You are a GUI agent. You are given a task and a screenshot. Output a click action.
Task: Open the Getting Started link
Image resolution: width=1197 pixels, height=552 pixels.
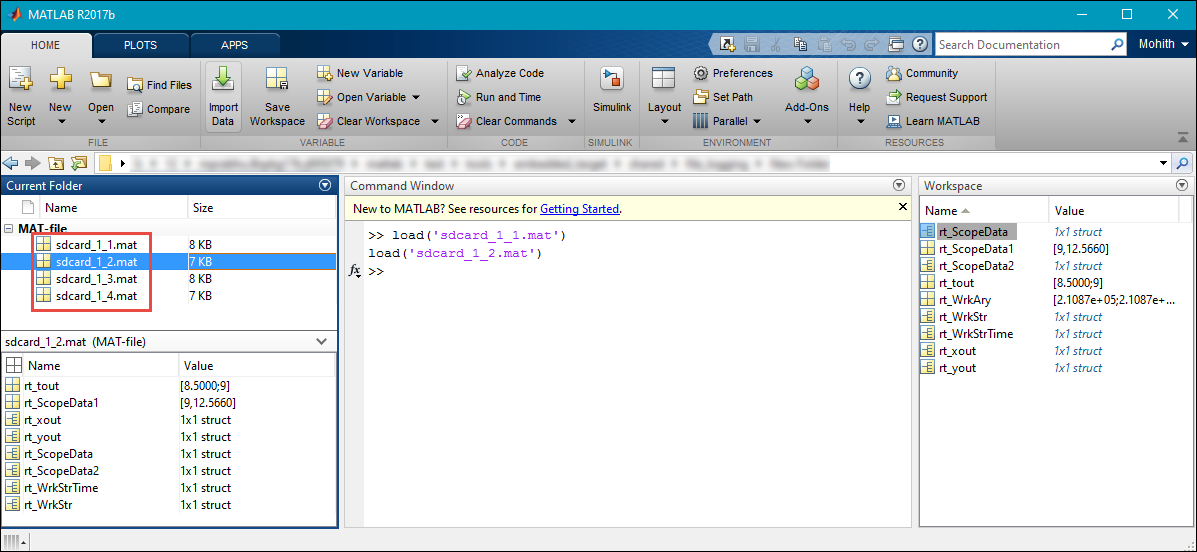click(x=579, y=209)
